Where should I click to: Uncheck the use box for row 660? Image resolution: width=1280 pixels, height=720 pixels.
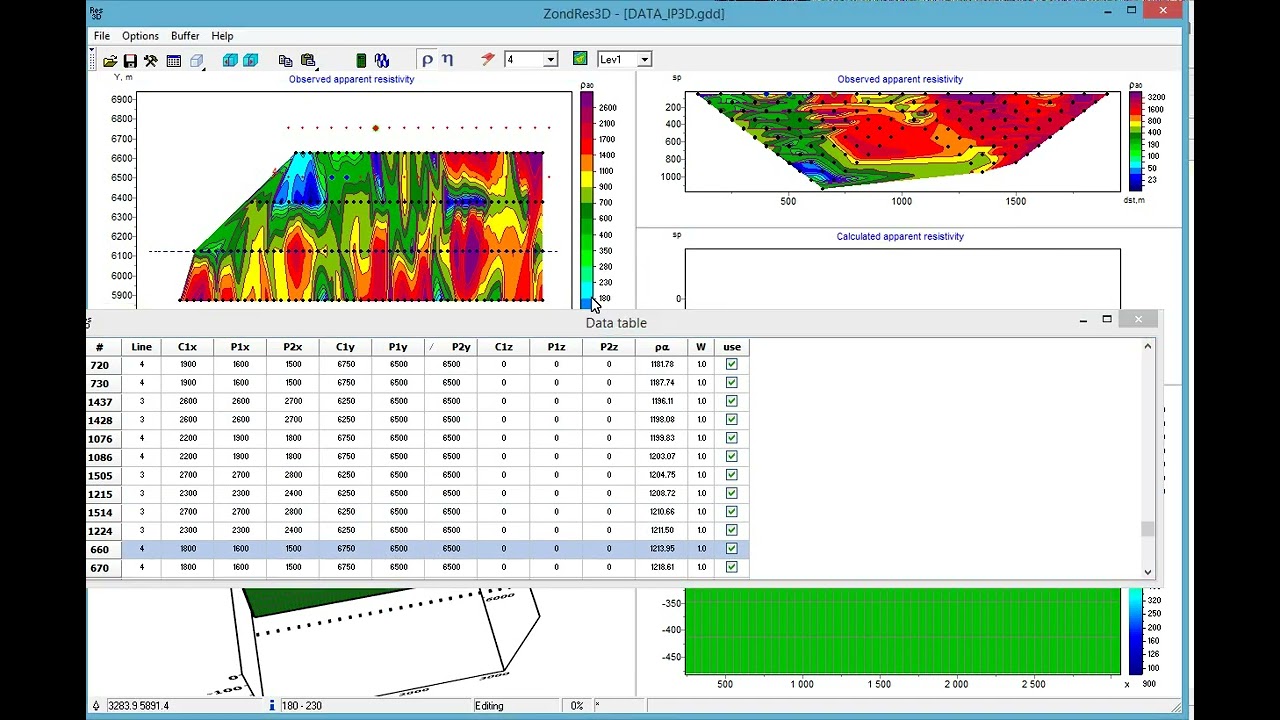point(732,548)
